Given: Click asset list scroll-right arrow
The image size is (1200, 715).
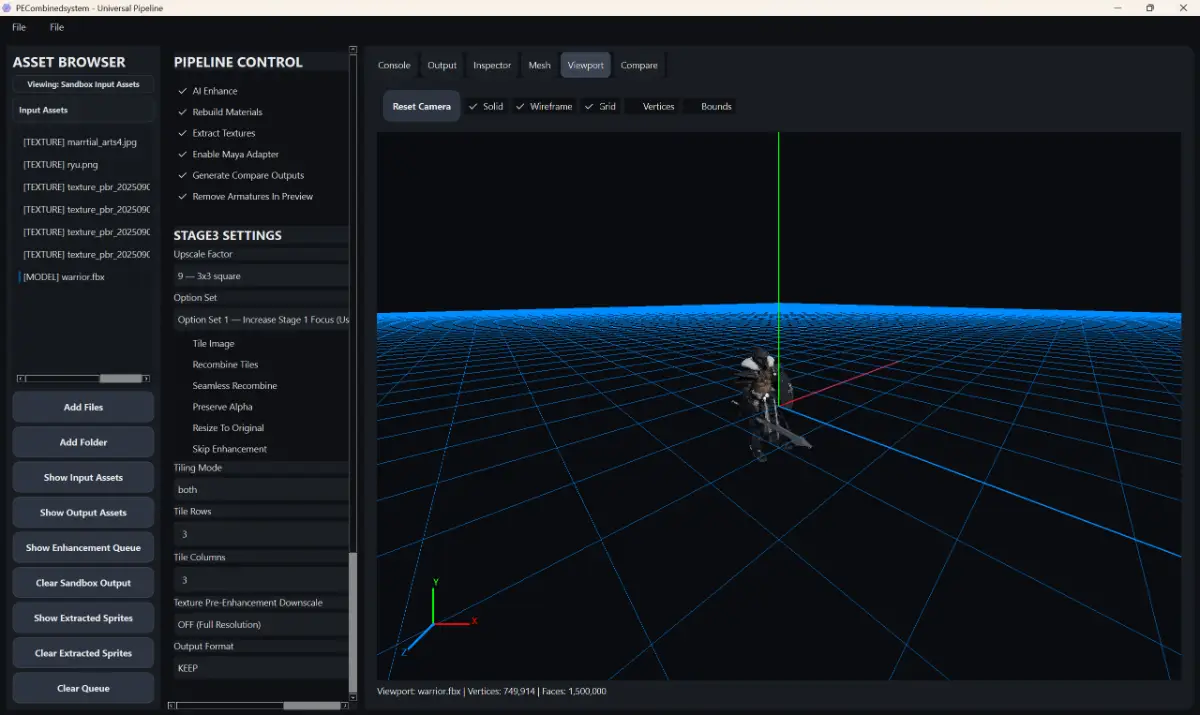Looking at the screenshot, I should (146, 378).
